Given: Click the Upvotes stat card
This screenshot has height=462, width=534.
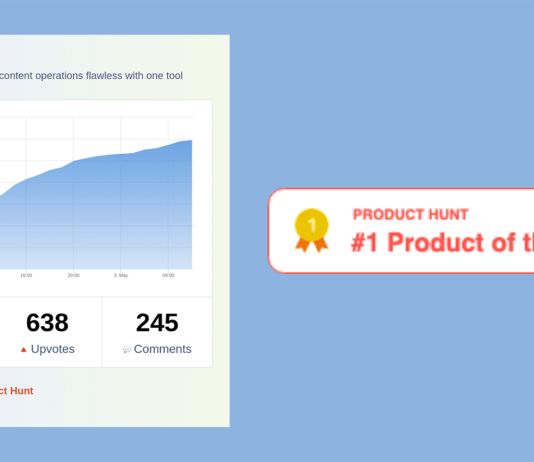Looking at the screenshot, I should [51, 332].
